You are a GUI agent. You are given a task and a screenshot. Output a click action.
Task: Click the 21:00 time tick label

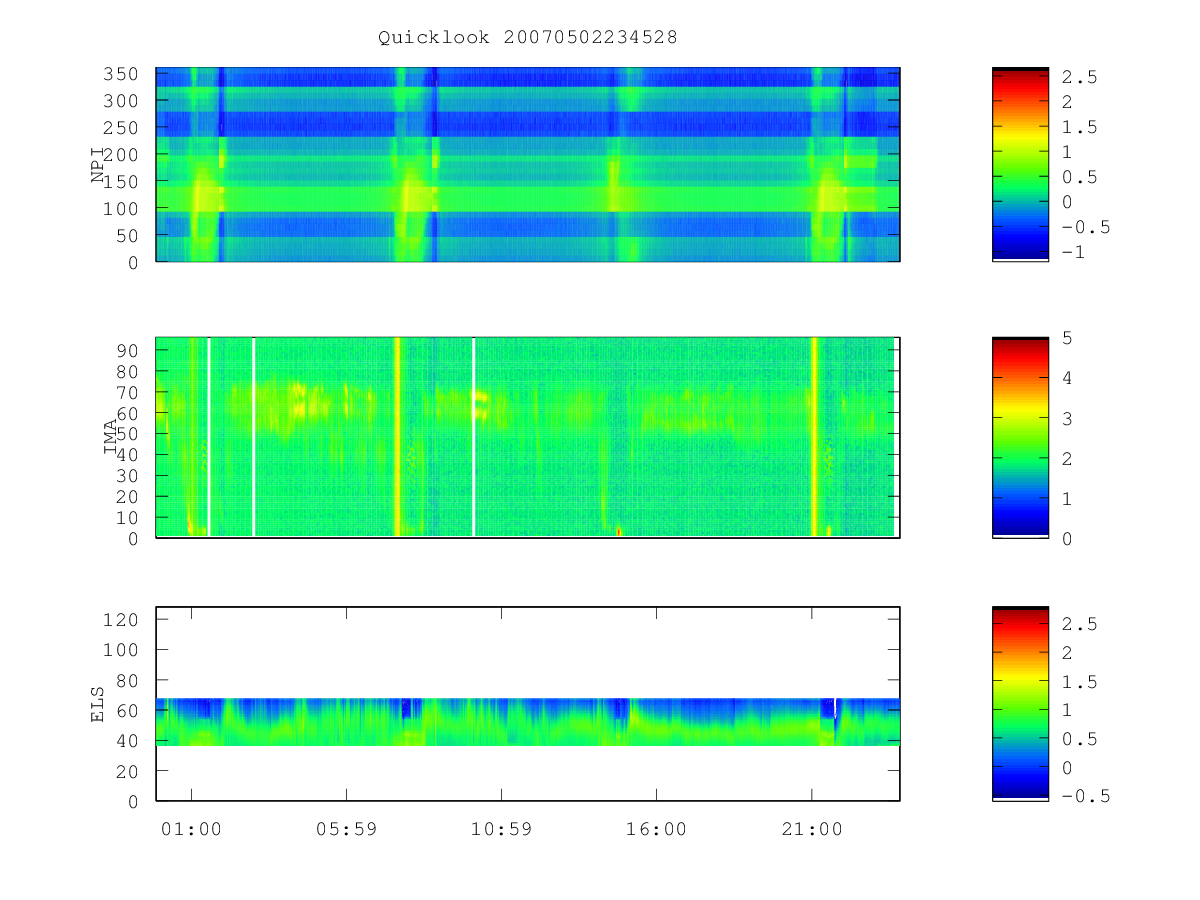pos(811,829)
